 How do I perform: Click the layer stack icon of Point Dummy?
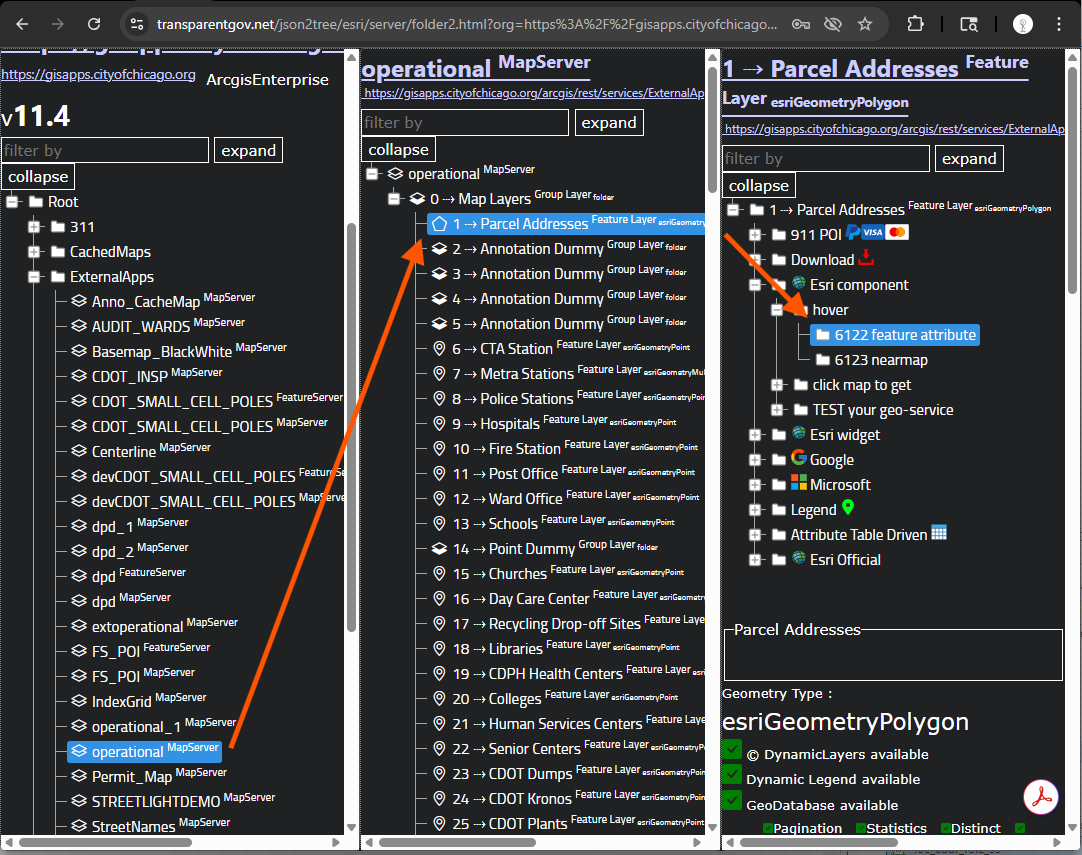coord(439,549)
